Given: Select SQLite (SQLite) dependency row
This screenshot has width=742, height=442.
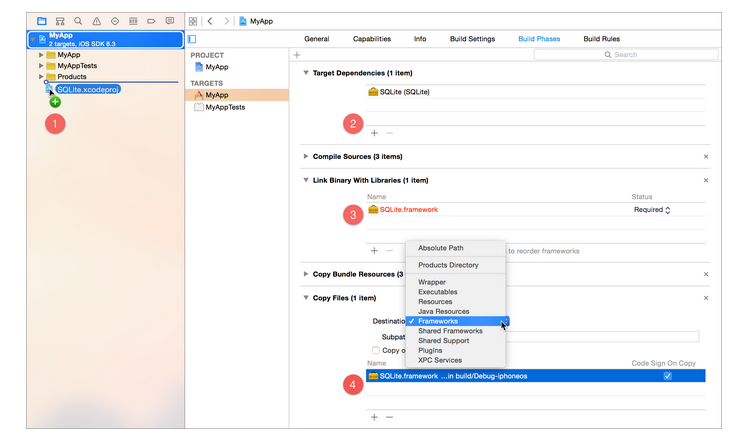Looking at the screenshot, I should click(x=536, y=92).
